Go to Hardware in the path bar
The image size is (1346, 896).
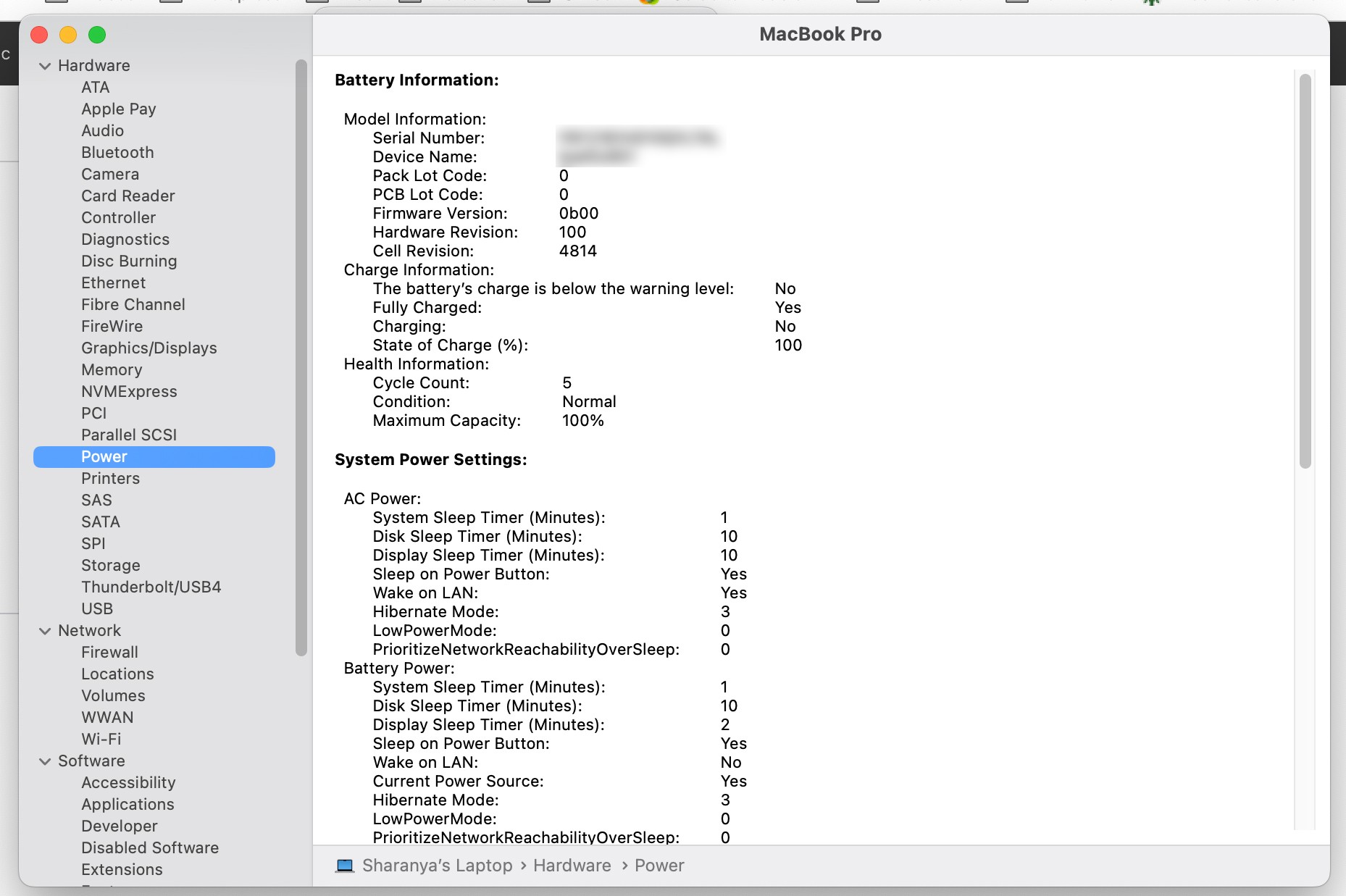[572, 866]
